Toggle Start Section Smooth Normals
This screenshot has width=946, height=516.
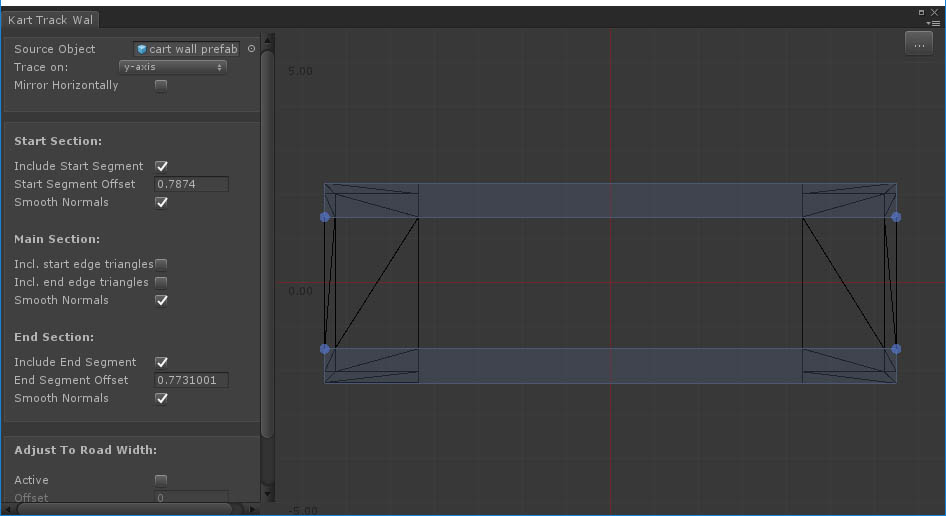click(x=161, y=202)
